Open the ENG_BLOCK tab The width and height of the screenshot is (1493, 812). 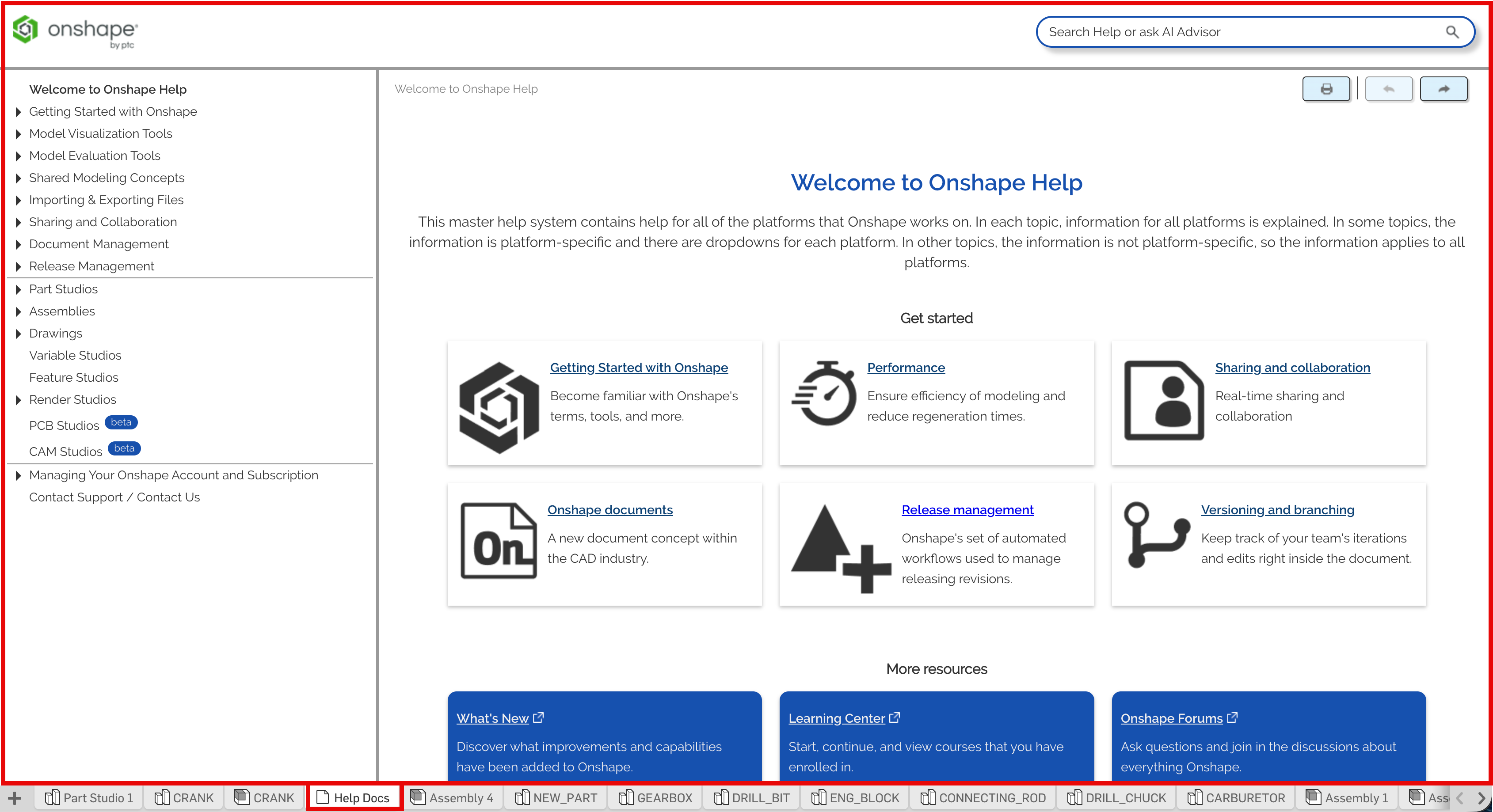[855, 798]
